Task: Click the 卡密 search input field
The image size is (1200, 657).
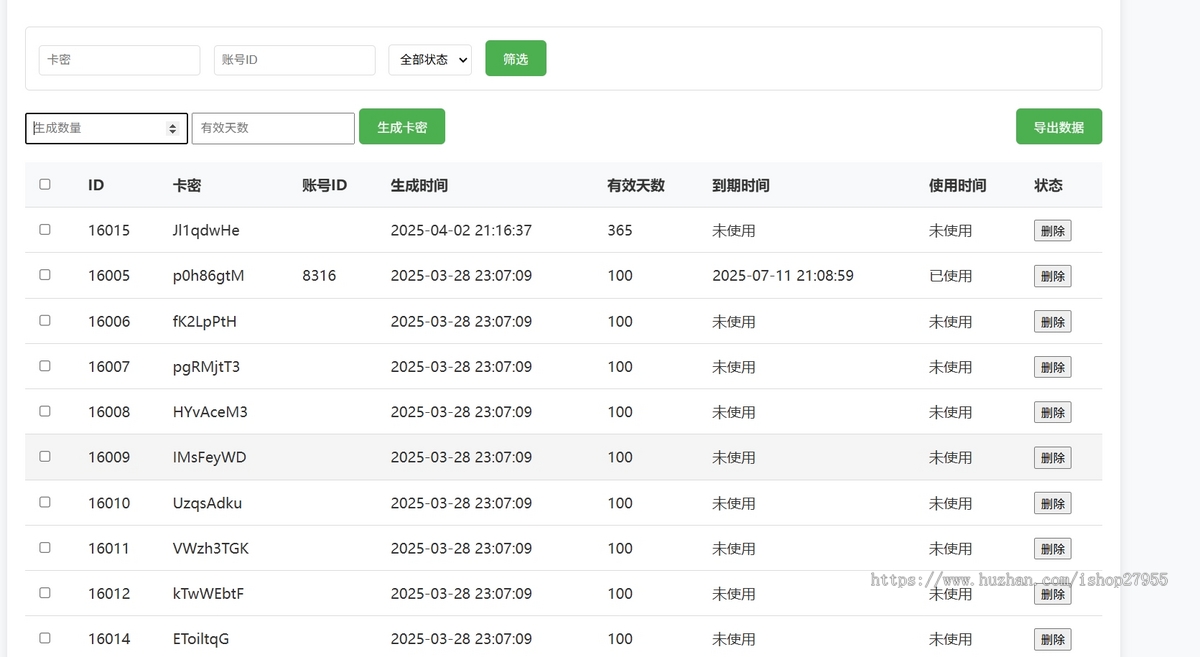Action: (x=119, y=60)
